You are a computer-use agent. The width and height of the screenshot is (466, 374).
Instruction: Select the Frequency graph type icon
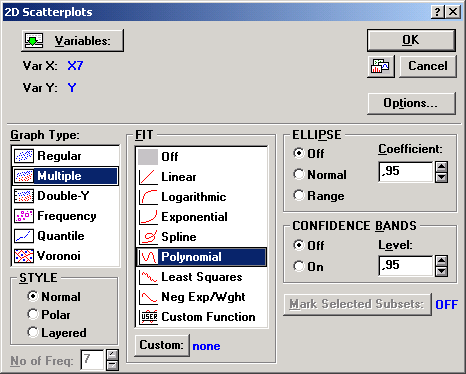[24, 216]
